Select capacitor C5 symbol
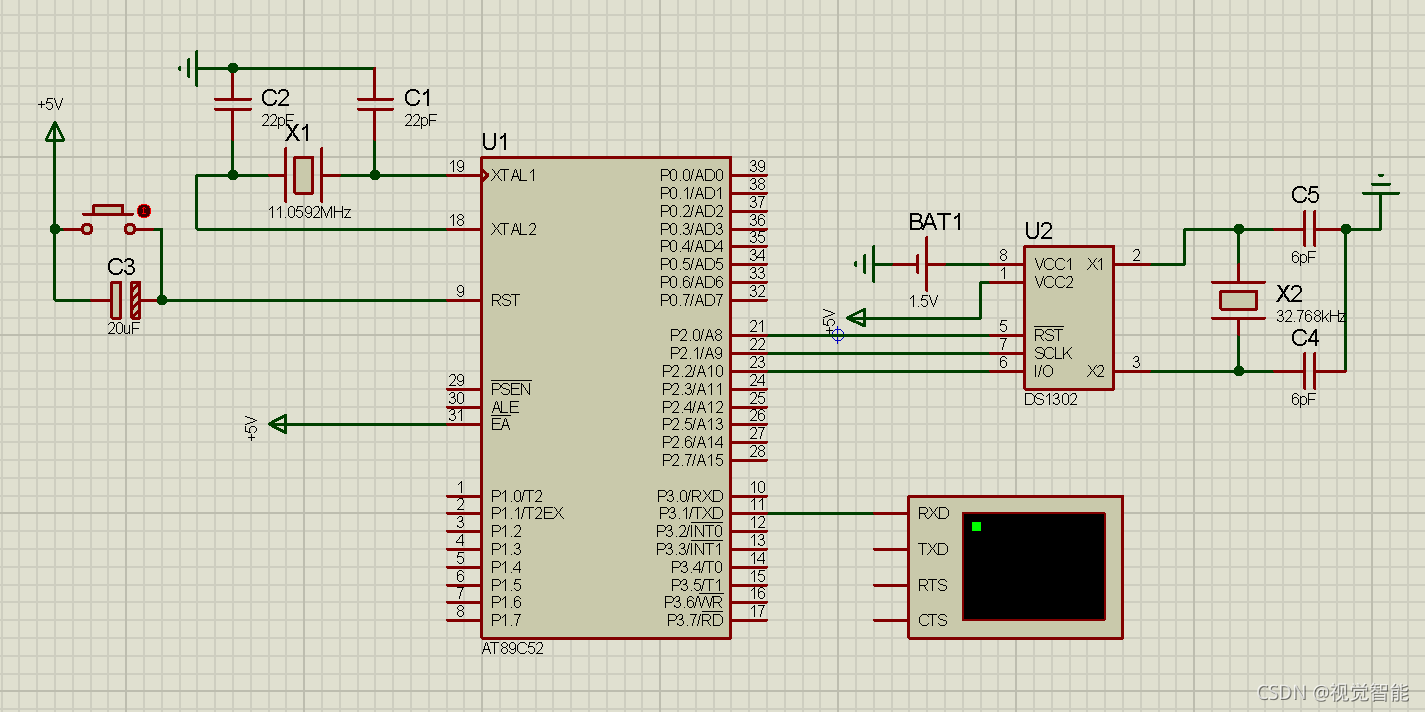This screenshot has width=1425, height=712. (1308, 228)
